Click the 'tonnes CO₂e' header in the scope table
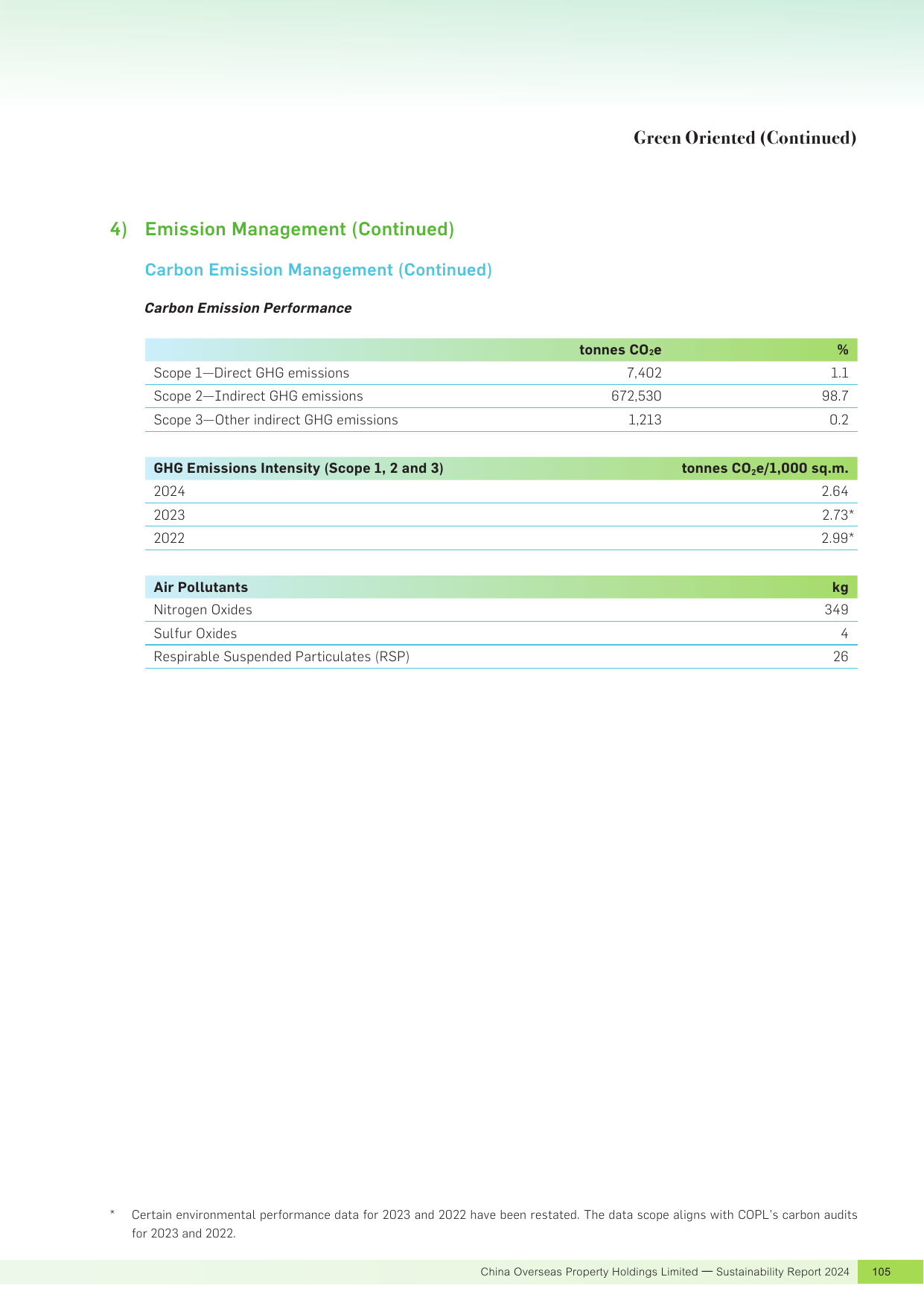 (x=620, y=350)
